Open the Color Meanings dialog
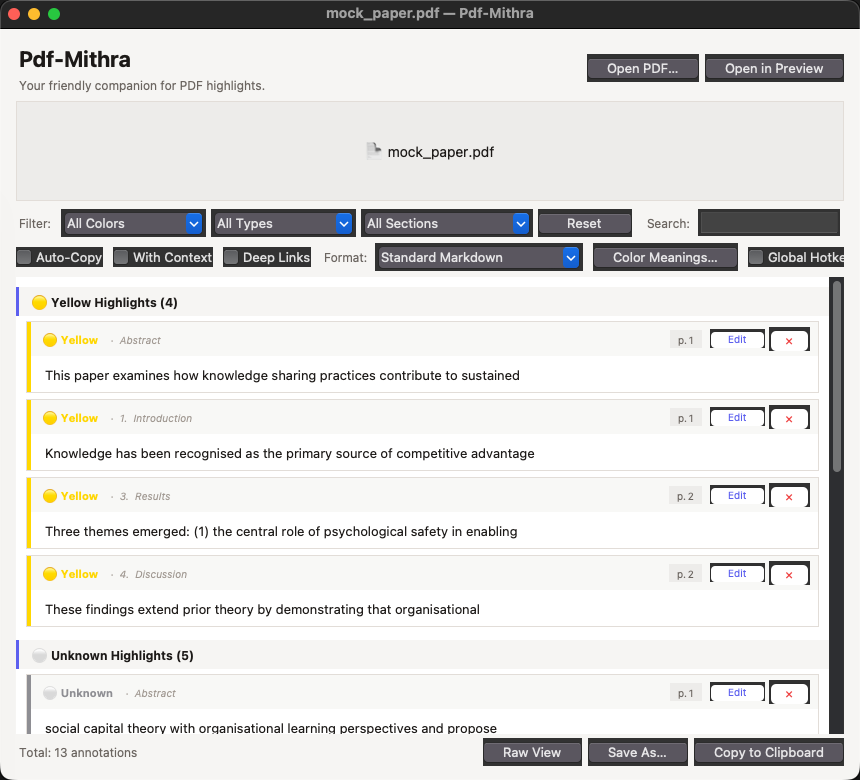 coord(665,257)
